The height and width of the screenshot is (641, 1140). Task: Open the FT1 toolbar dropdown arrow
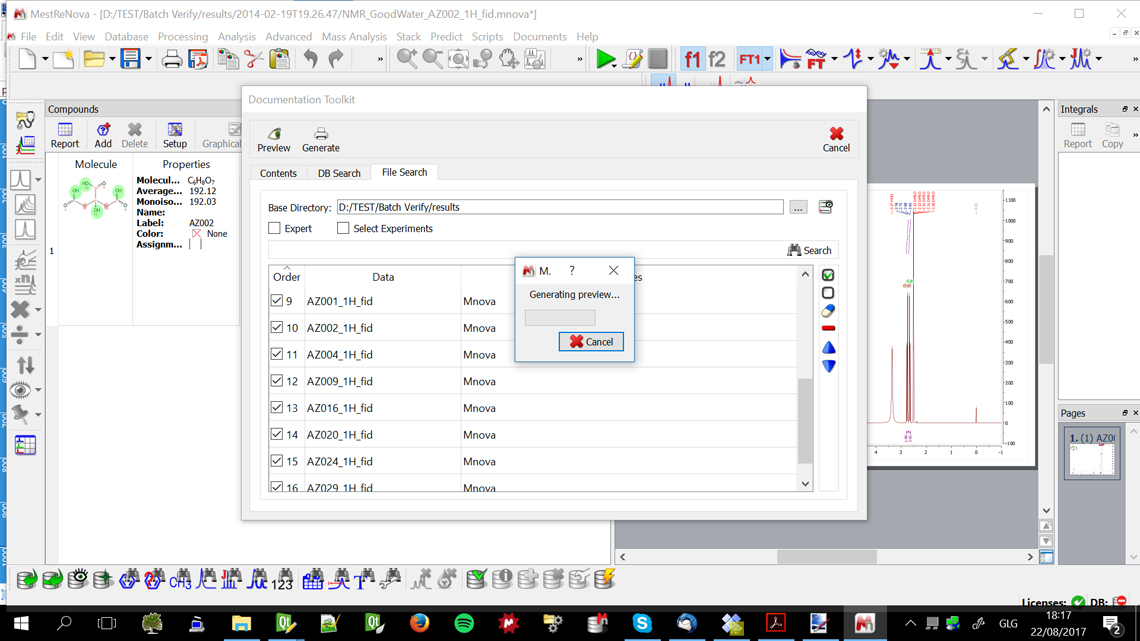pos(767,60)
